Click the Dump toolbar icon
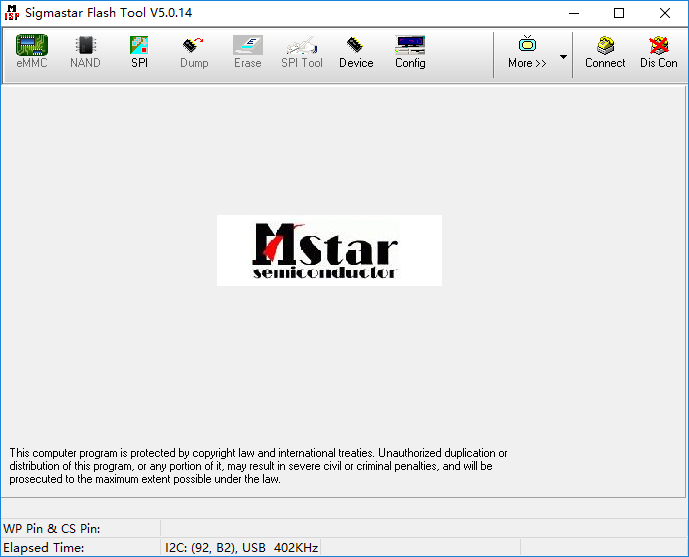The height and width of the screenshot is (557, 689). tap(194, 52)
